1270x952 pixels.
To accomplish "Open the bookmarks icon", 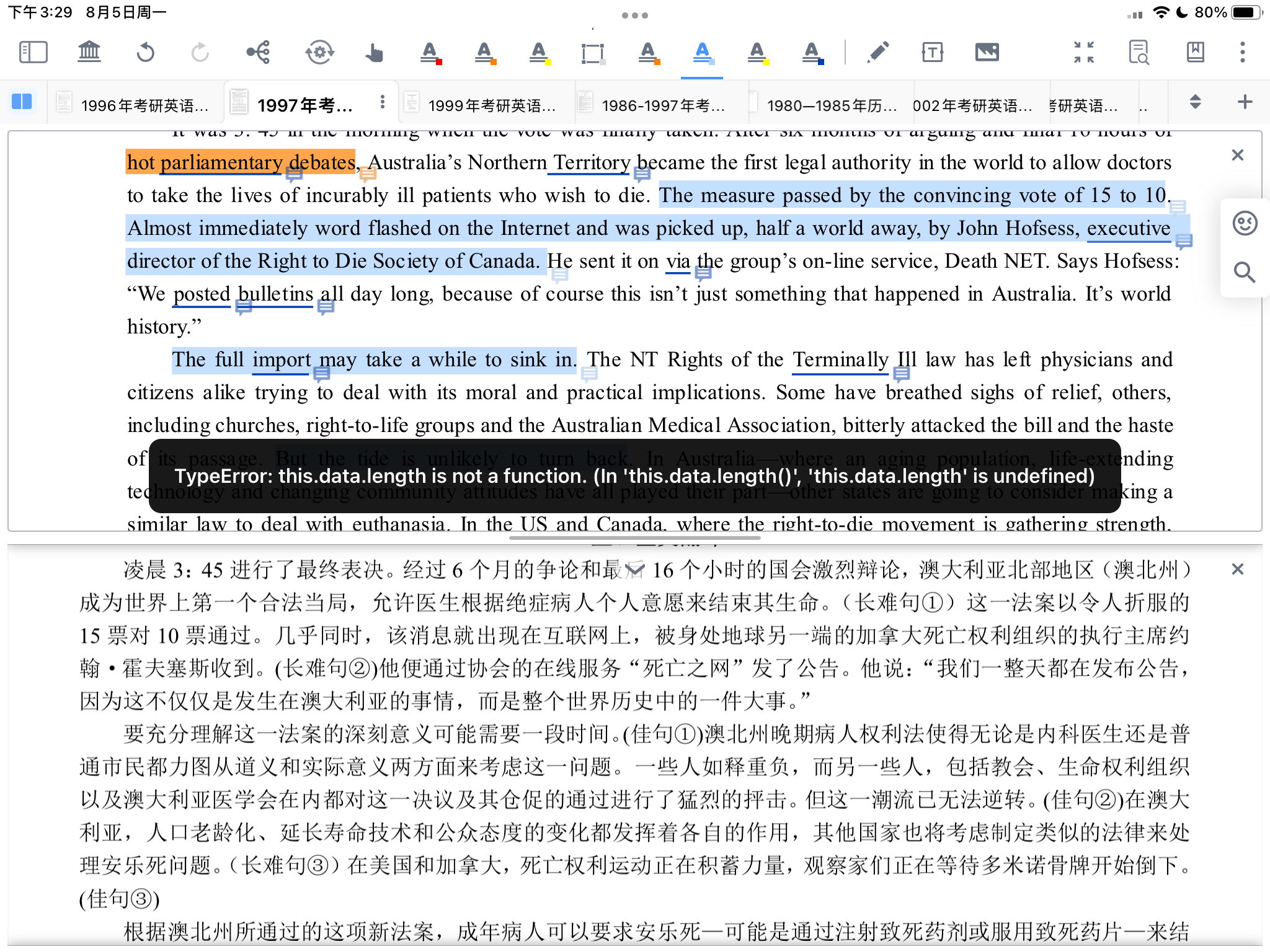I will [x=1195, y=53].
